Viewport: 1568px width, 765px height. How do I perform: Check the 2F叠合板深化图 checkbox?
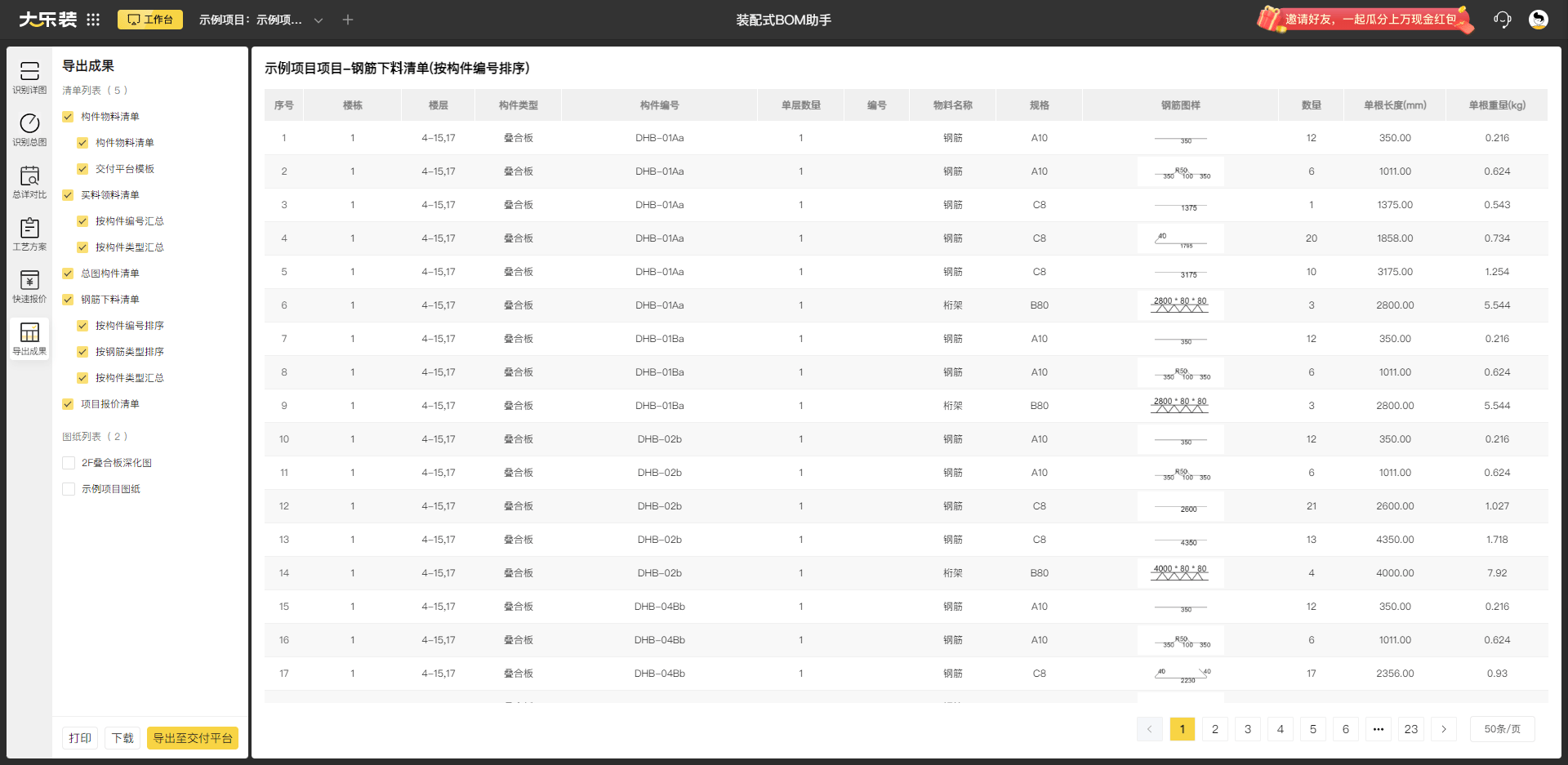coord(69,463)
